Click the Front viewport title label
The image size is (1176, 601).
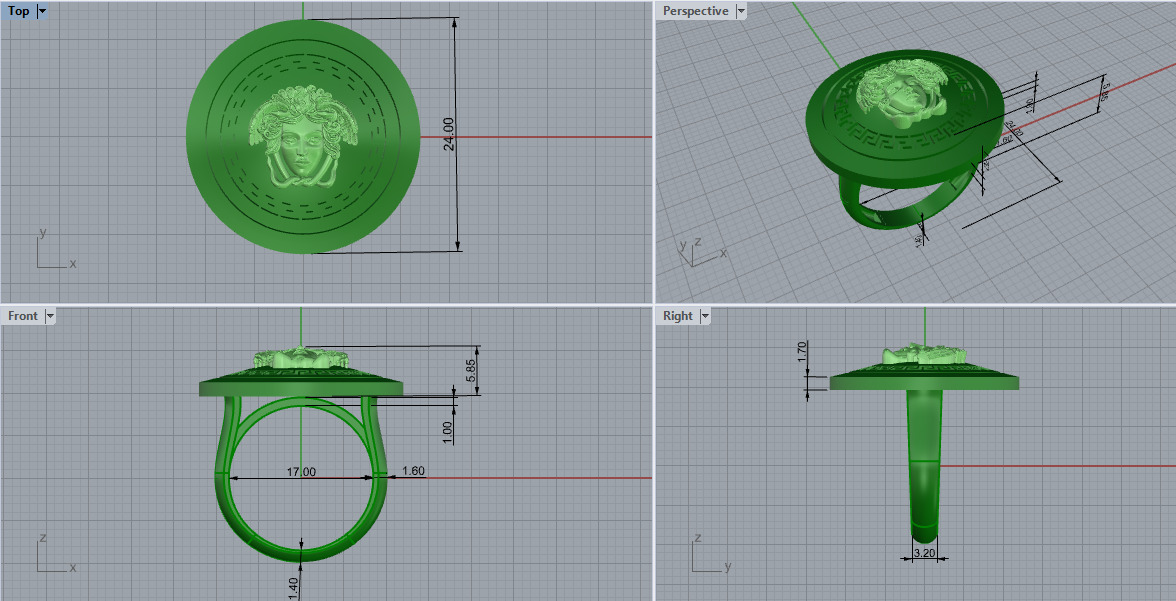click(22, 316)
